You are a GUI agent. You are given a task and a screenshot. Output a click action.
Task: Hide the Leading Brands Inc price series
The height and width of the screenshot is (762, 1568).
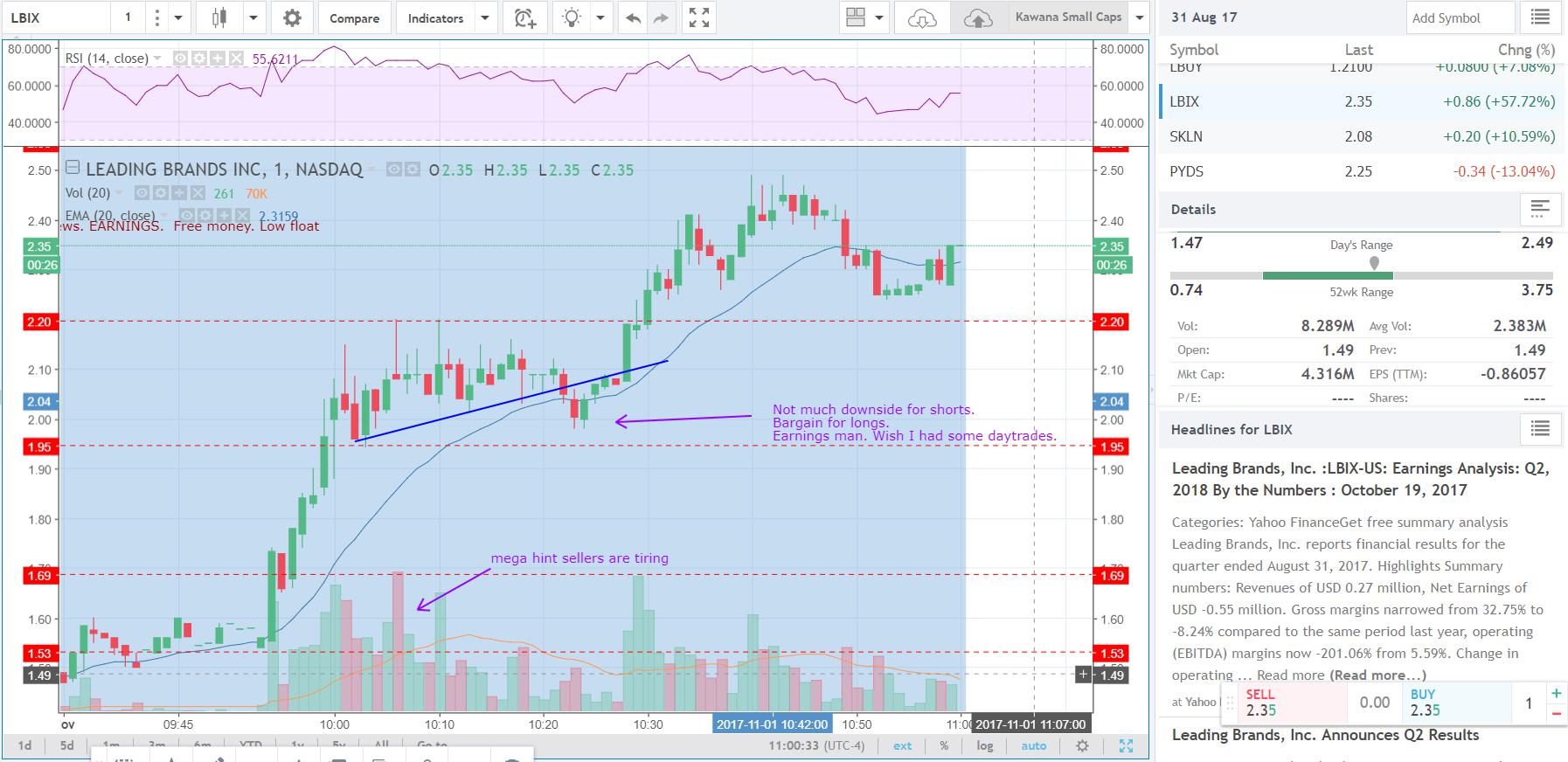(394, 170)
